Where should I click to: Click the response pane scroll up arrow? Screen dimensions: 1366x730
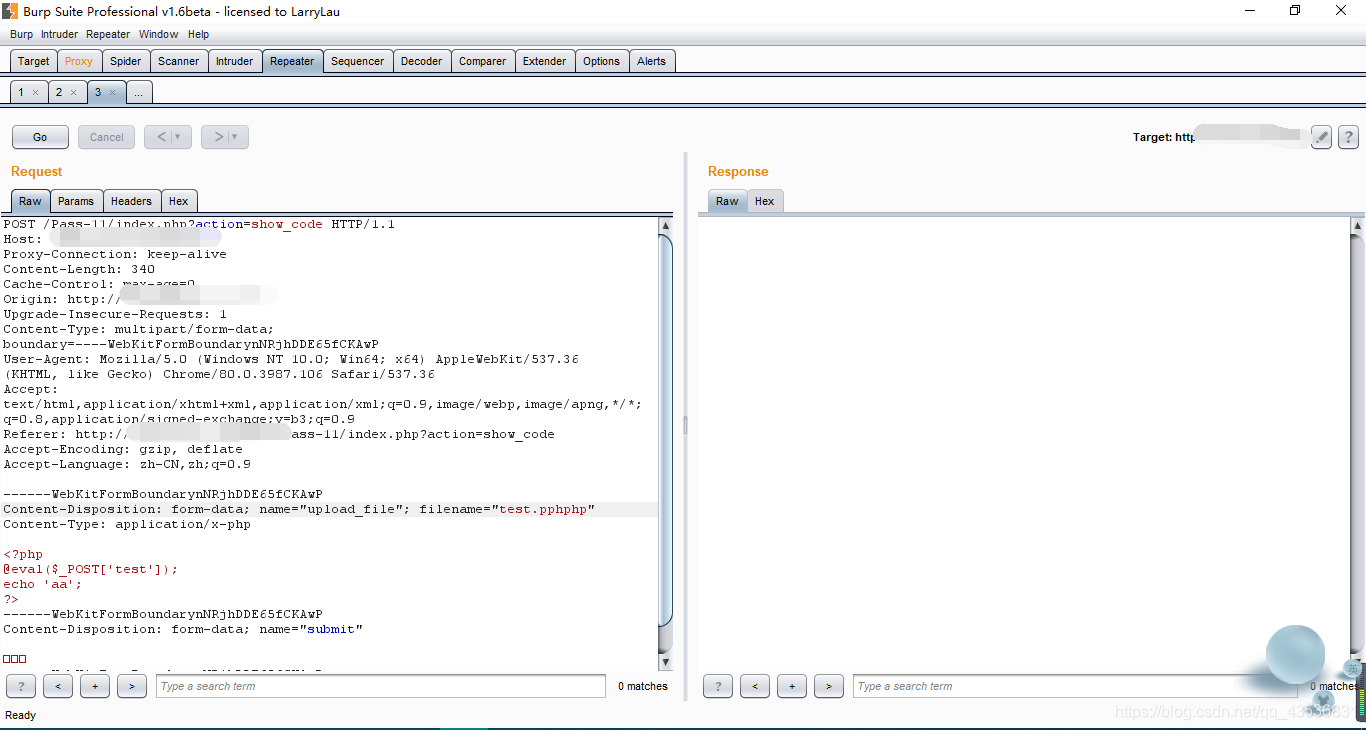pyautogui.click(x=1357, y=226)
